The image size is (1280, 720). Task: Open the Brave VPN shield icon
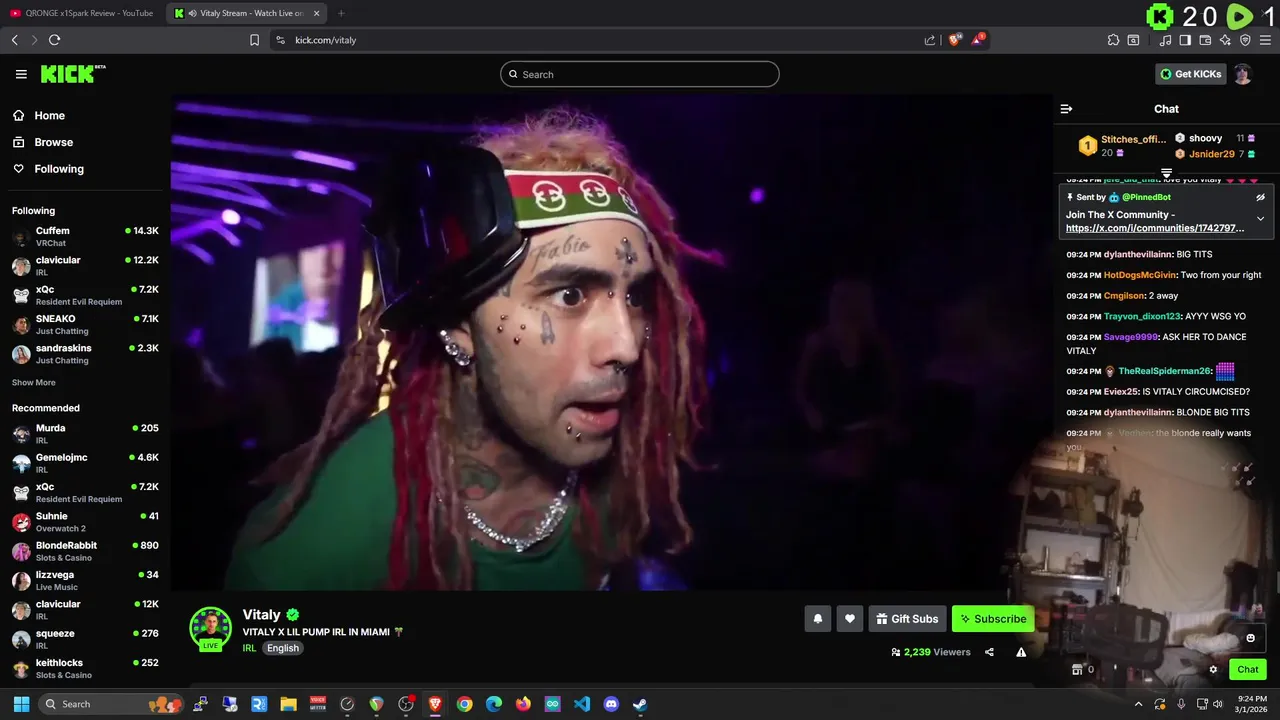[x=1245, y=40]
